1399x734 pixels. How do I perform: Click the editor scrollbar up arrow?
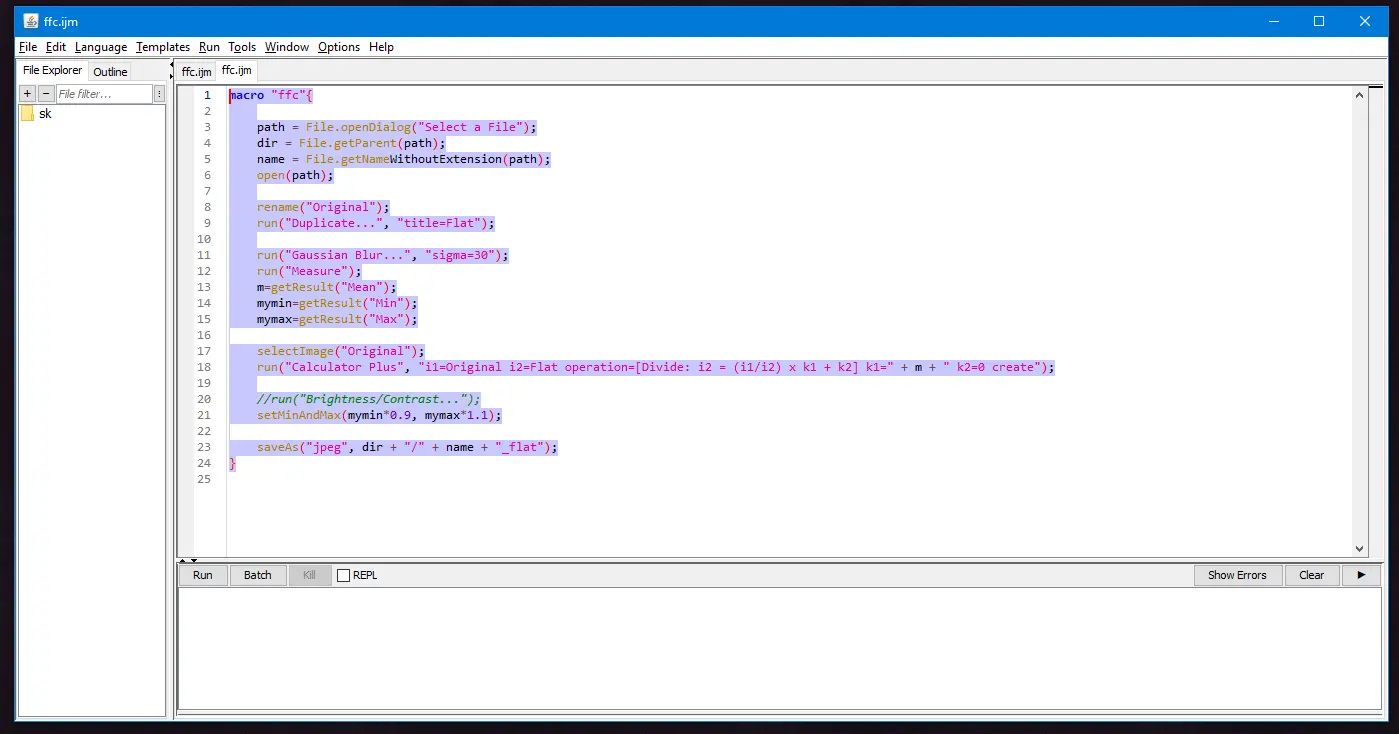pos(1359,96)
